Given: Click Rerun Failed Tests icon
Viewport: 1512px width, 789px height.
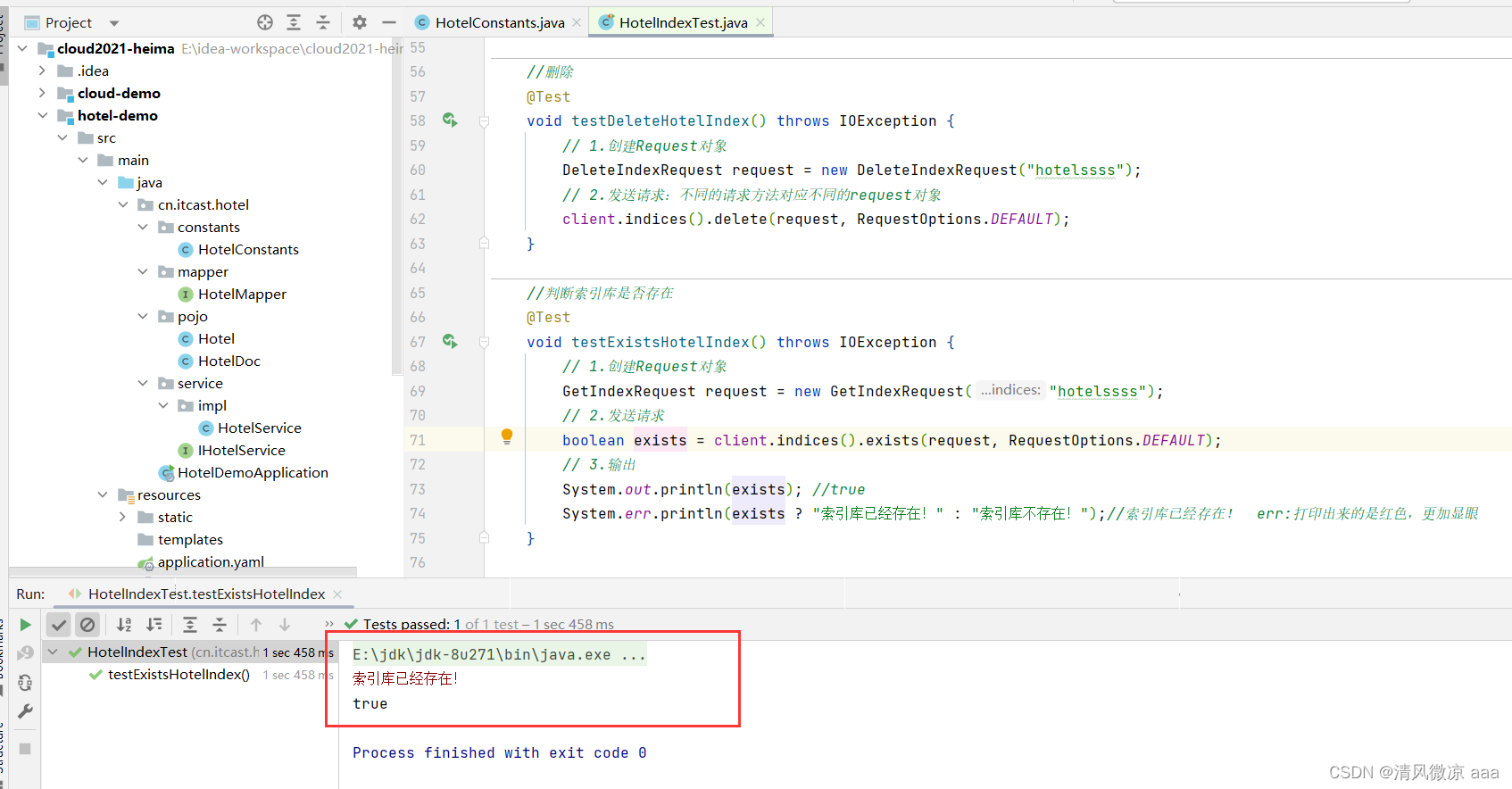Looking at the screenshot, I should [x=26, y=653].
